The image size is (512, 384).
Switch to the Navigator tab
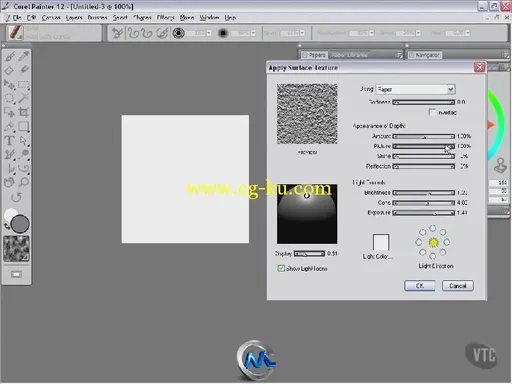click(x=425, y=55)
